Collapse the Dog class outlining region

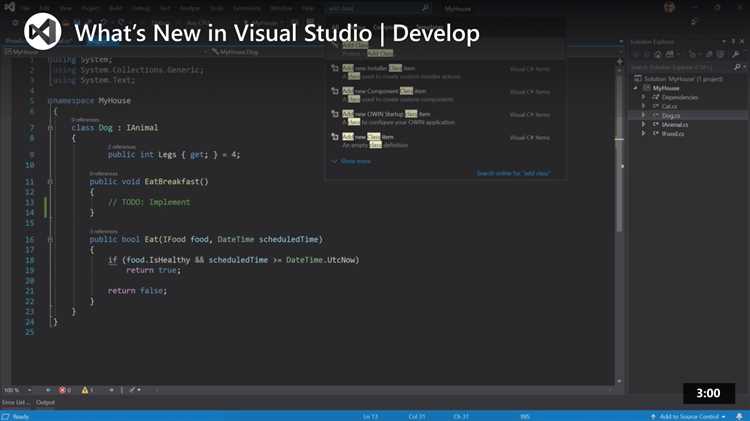pos(50,128)
